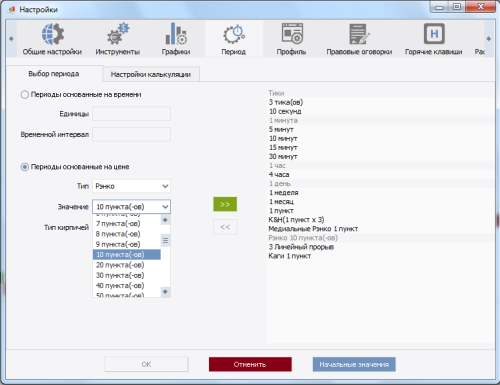The width and height of the screenshot is (500, 385).
Task: Open the Профиль window icon
Action: (292, 34)
